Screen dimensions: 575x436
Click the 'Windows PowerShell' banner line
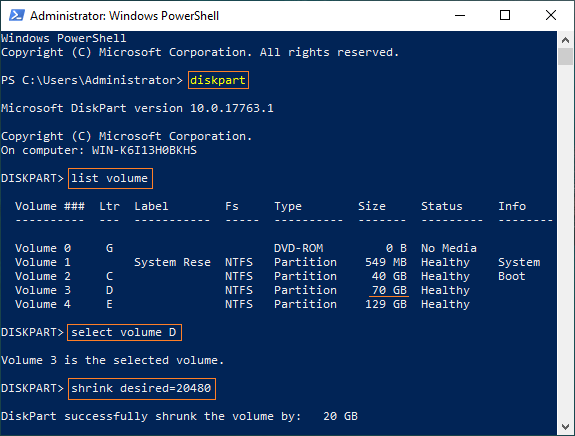point(63,38)
